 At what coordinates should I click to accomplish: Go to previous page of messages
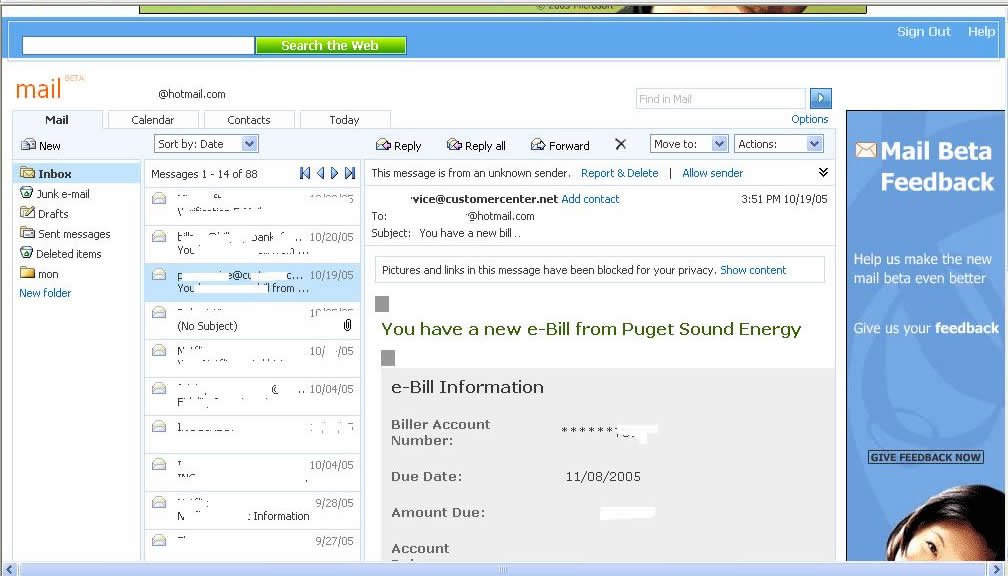click(x=320, y=173)
